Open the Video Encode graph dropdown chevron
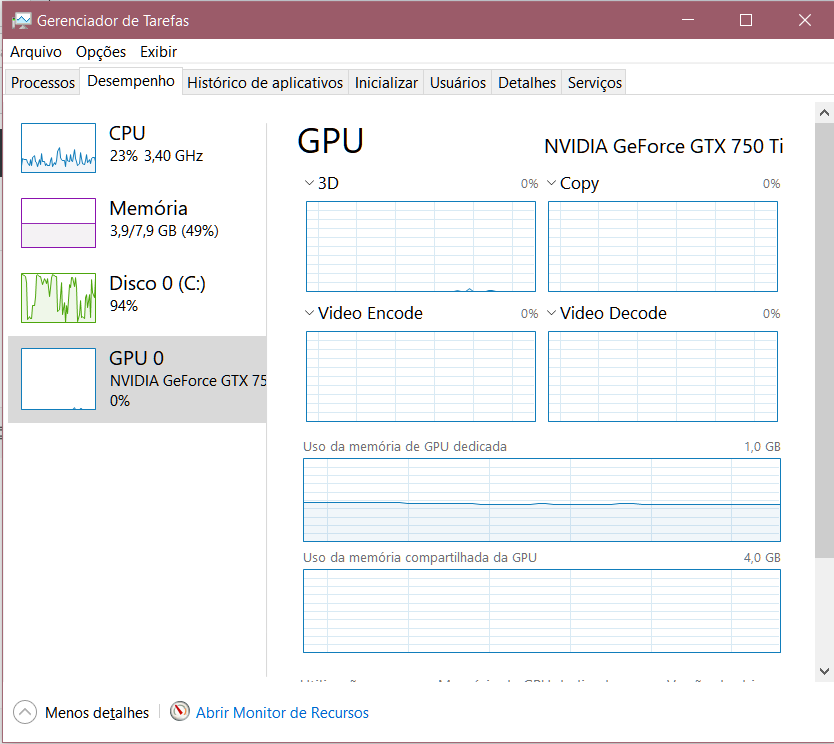This screenshot has height=744, width=834. (x=309, y=313)
